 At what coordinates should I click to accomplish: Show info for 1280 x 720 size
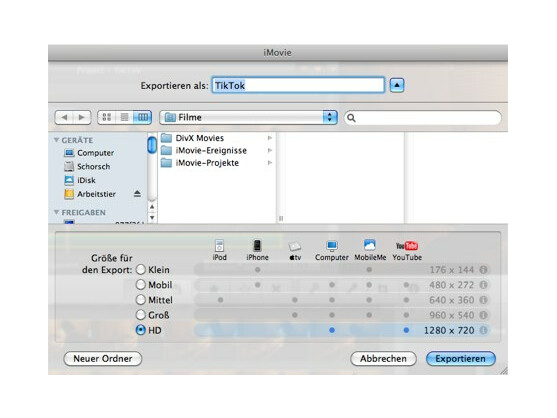tap(483, 330)
